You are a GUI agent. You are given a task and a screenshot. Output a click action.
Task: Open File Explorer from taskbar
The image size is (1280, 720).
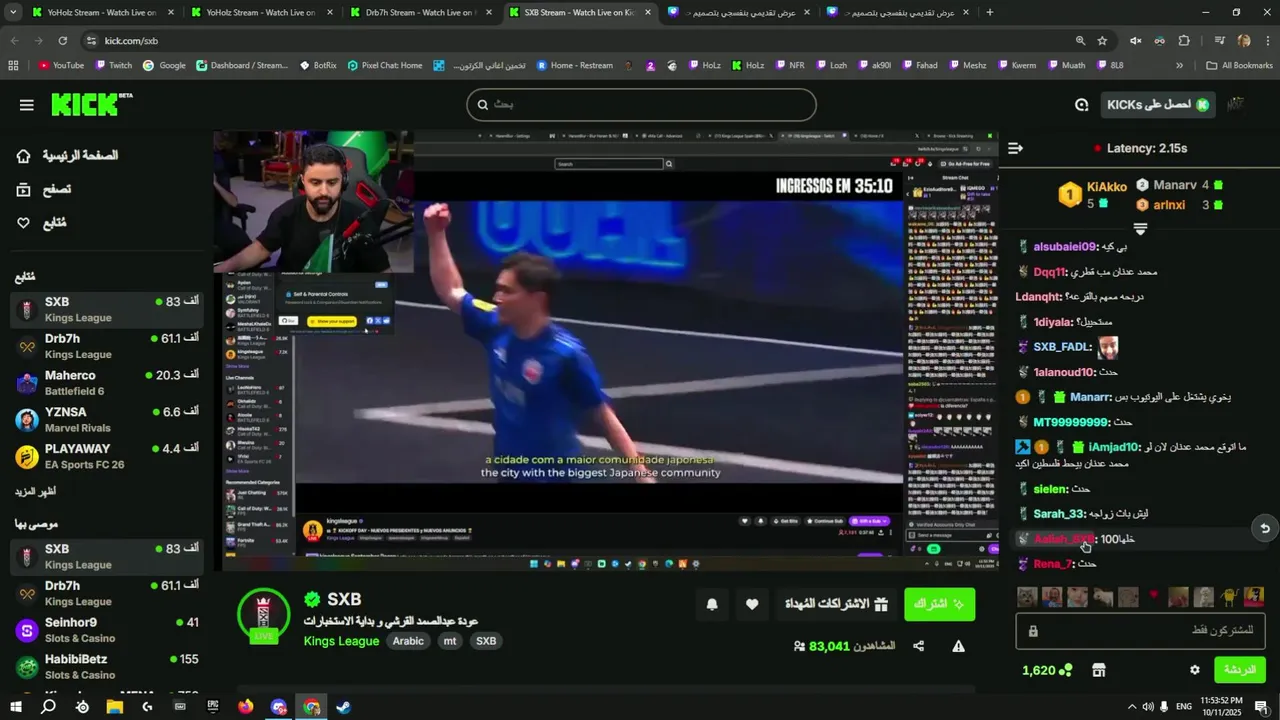114,707
